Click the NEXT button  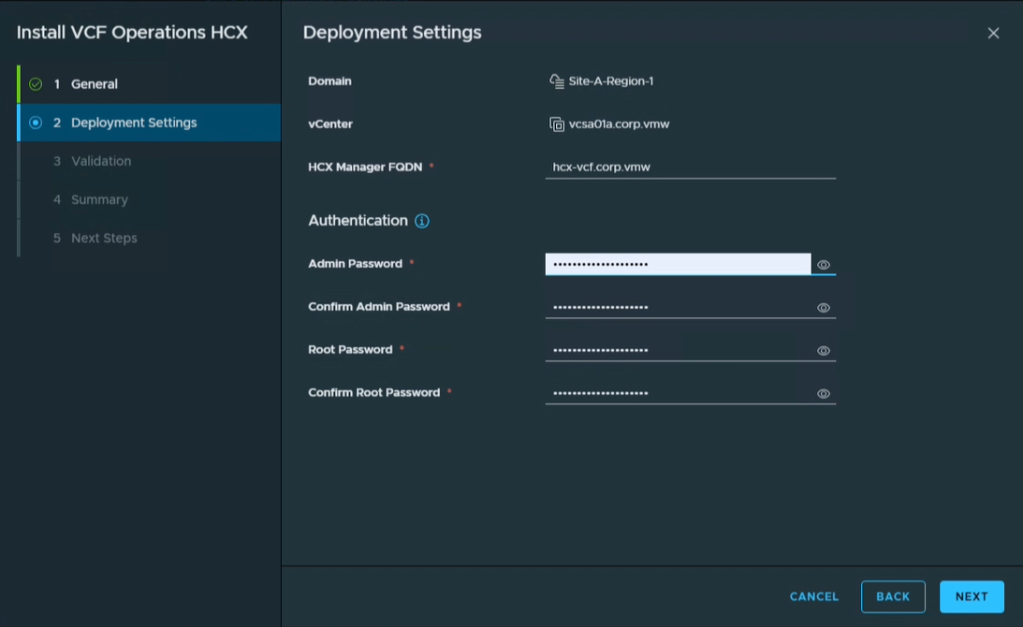click(971, 596)
